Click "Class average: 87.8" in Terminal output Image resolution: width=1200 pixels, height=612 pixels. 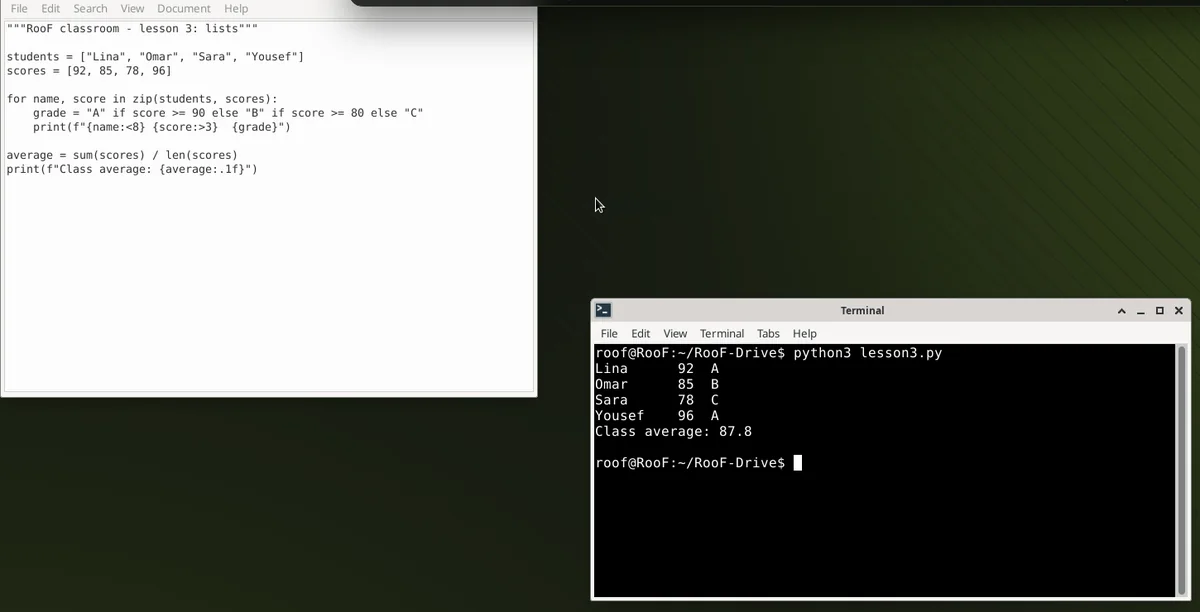point(673,432)
